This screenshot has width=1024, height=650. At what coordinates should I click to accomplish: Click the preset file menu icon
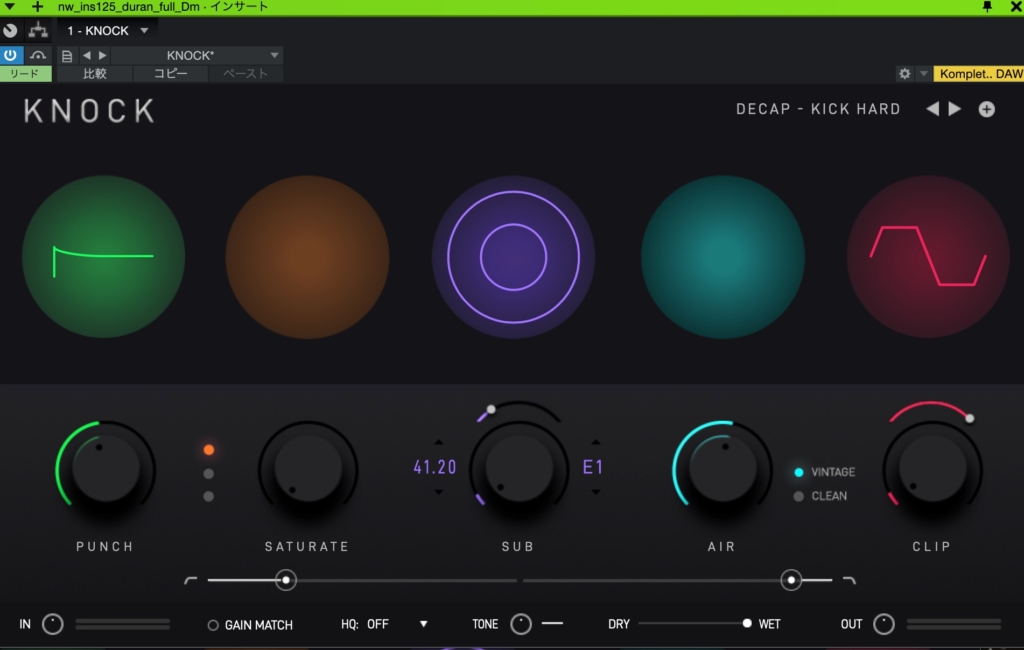[x=67, y=56]
